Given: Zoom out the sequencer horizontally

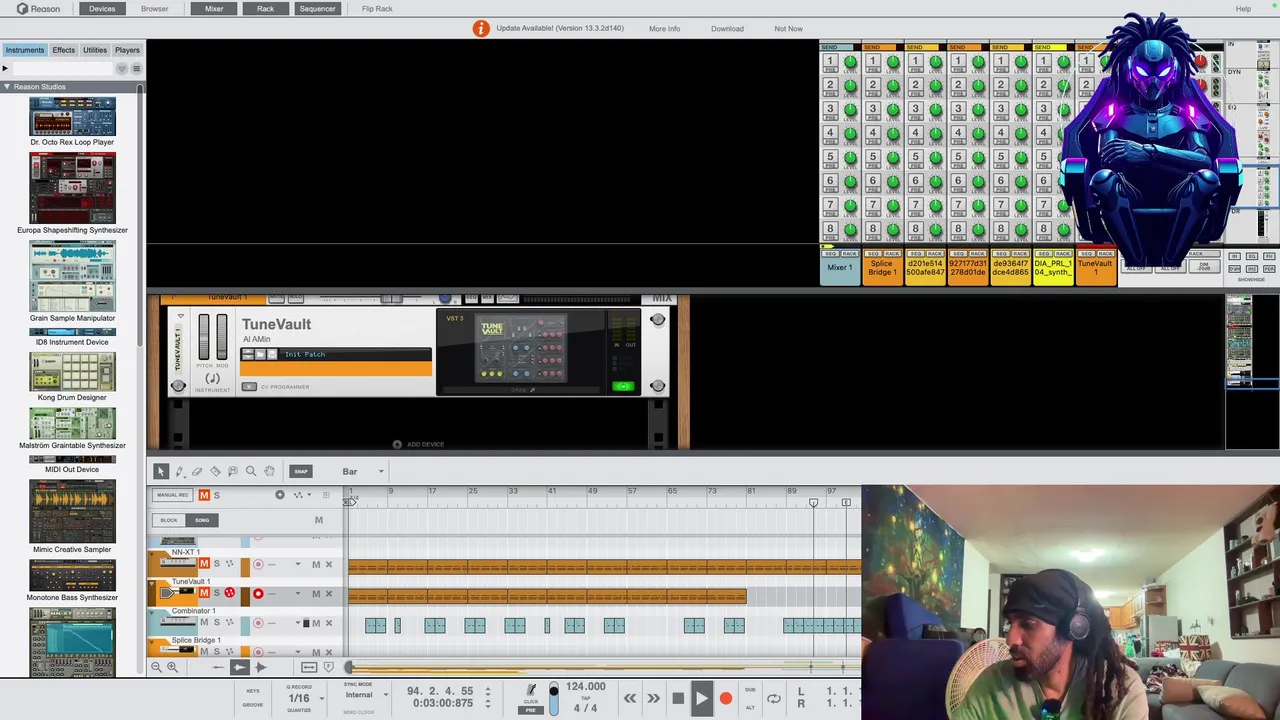Looking at the screenshot, I should (x=156, y=667).
